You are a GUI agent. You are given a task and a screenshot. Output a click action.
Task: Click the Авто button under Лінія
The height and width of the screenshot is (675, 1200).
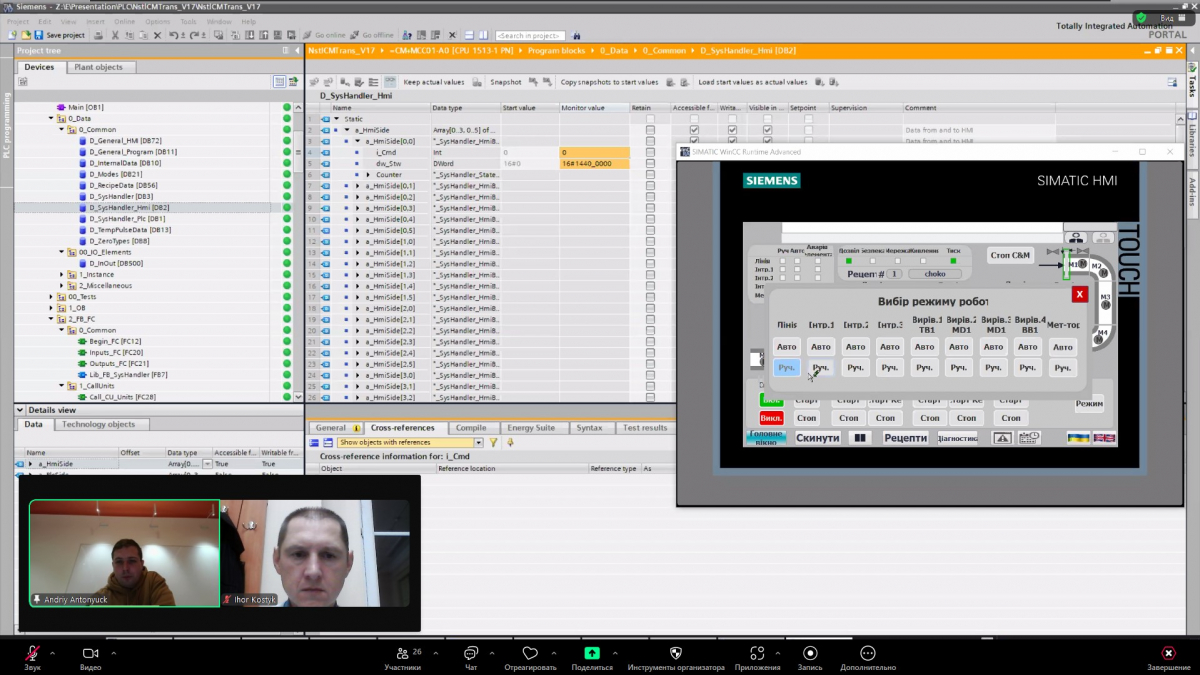click(x=787, y=347)
